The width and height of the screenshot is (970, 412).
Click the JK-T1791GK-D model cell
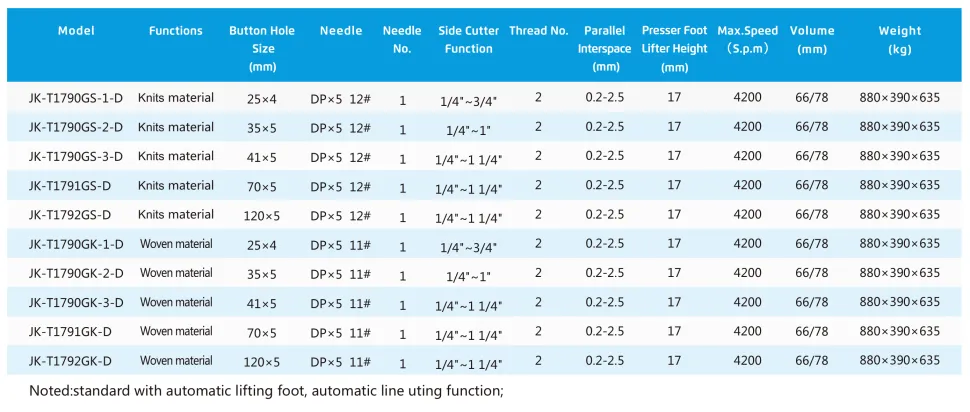70,331
